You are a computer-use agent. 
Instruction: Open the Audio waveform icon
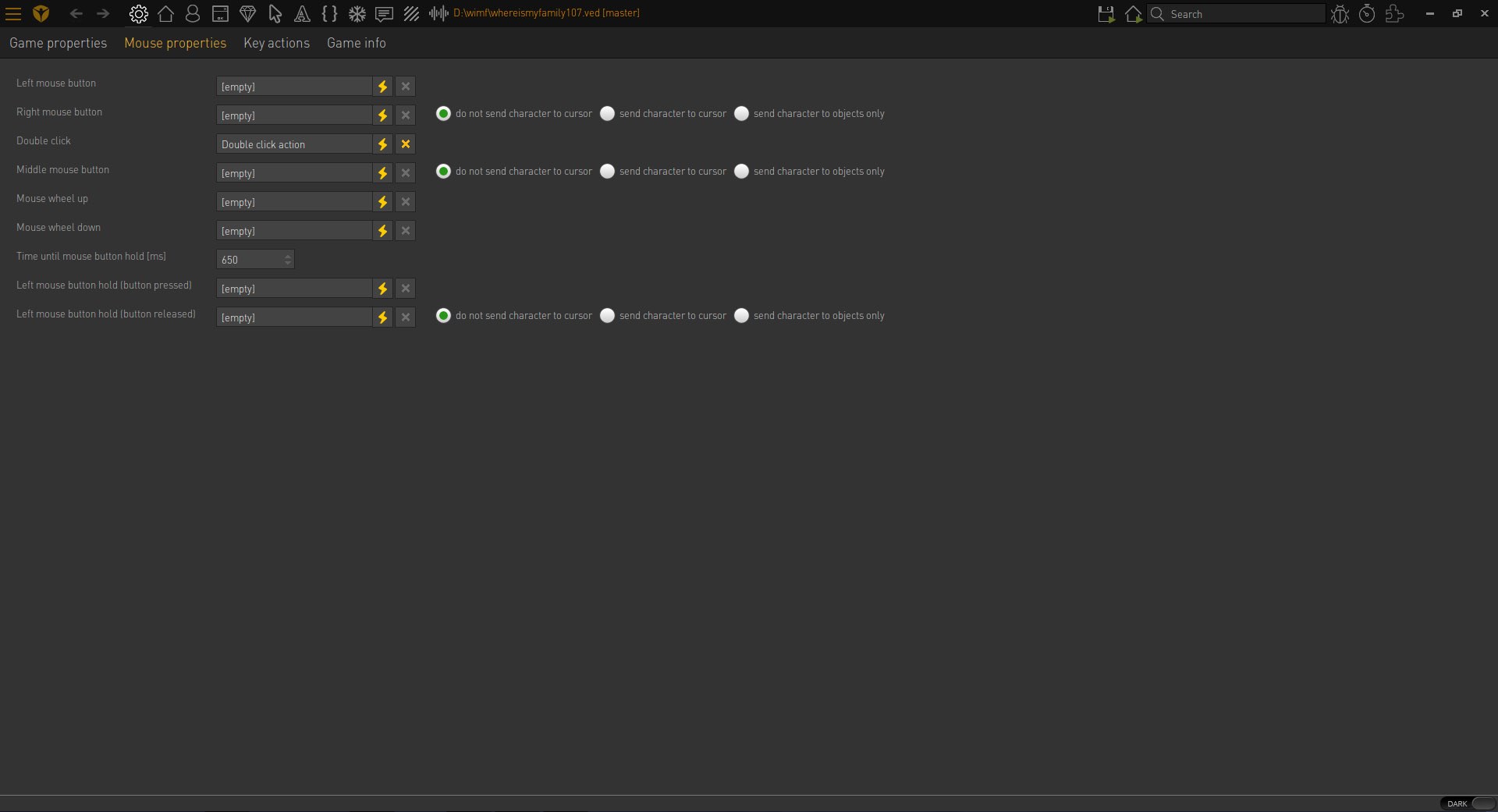point(438,14)
